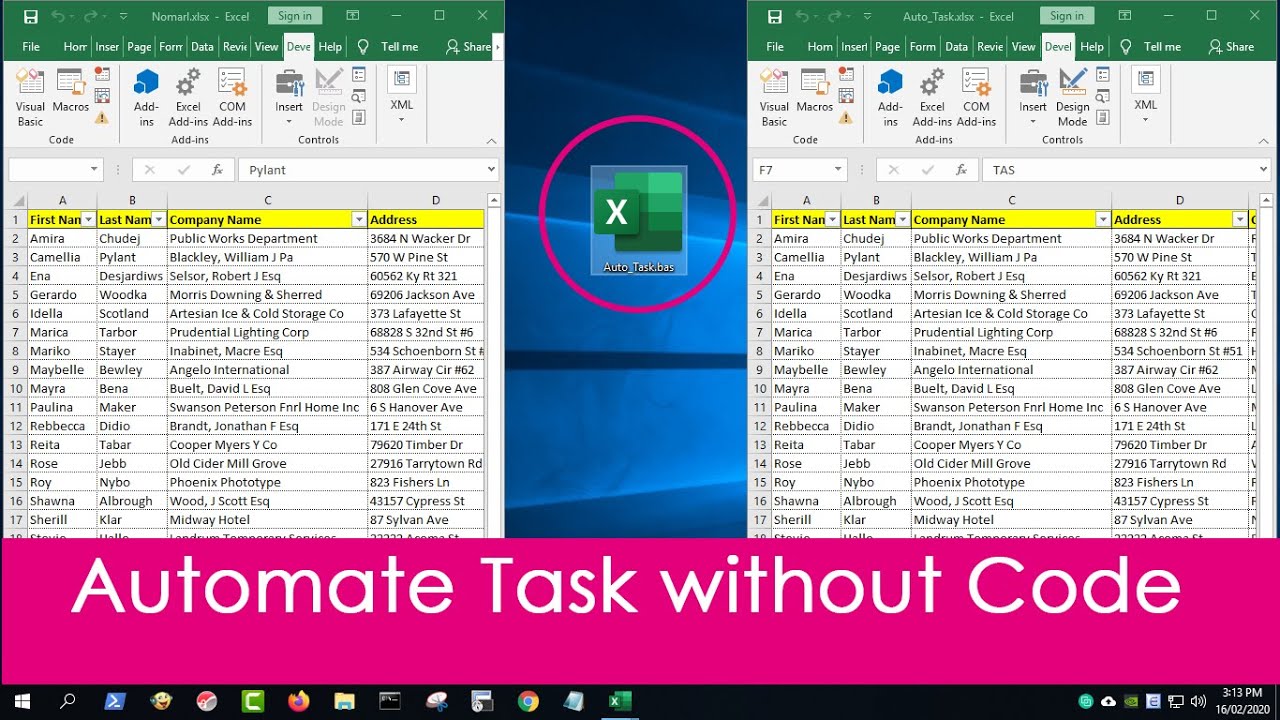Open Visual Basic editor in Auto_Task.xlsx window
Viewport: 1280px width, 720px height.
(775, 98)
